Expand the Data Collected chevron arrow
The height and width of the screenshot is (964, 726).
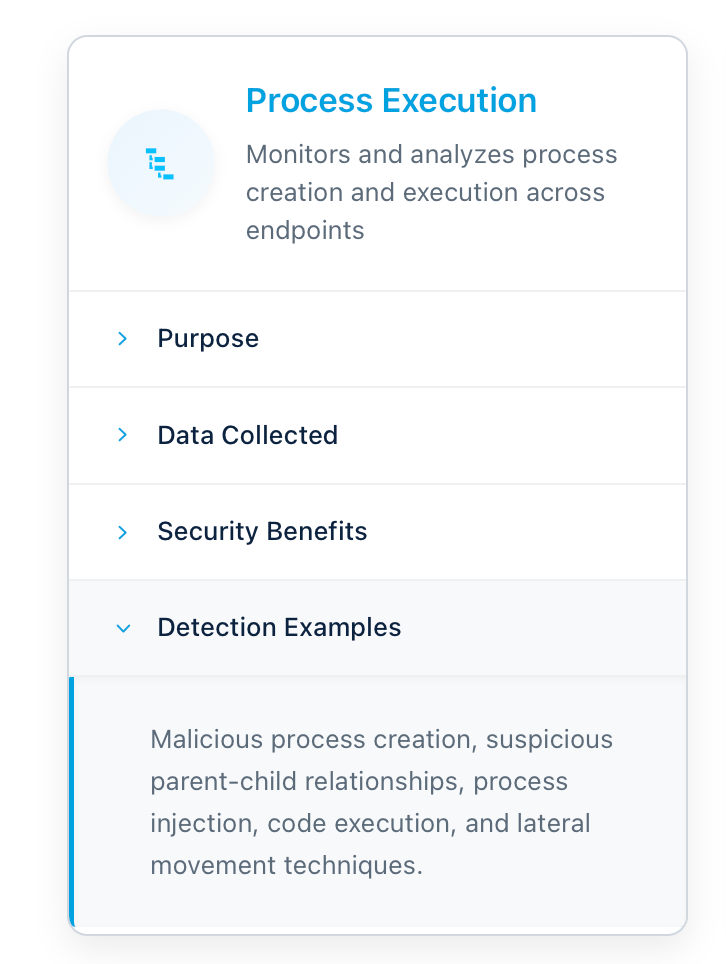coord(123,435)
